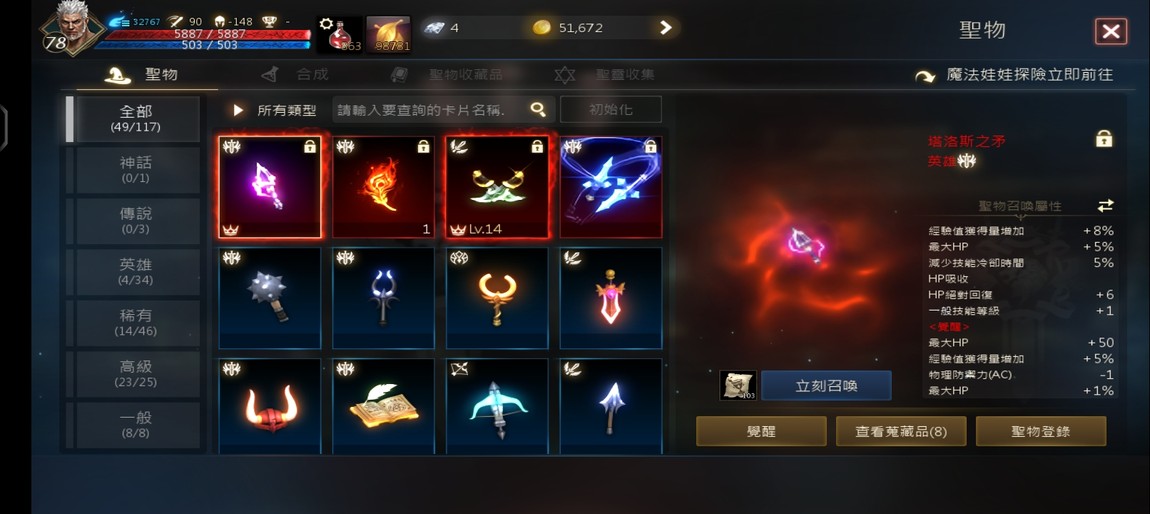Open the 聖物收藏品 tab
Viewport: 1150px width, 514px height.
tap(447, 74)
